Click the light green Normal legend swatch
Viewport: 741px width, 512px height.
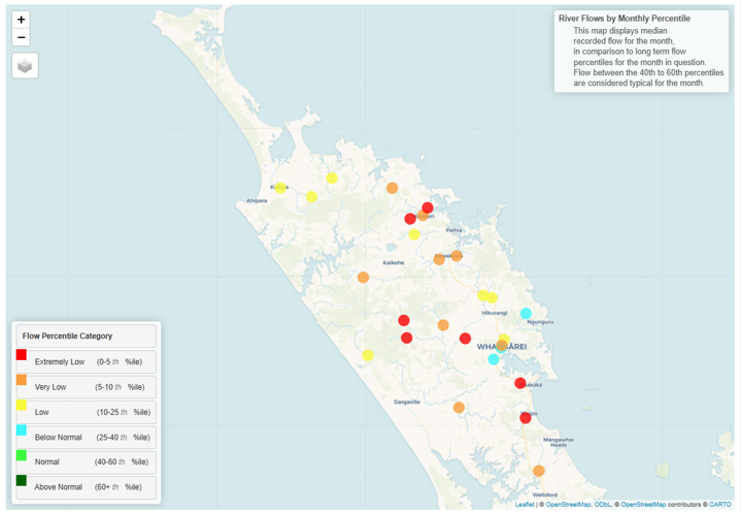(x=21, y=455)
